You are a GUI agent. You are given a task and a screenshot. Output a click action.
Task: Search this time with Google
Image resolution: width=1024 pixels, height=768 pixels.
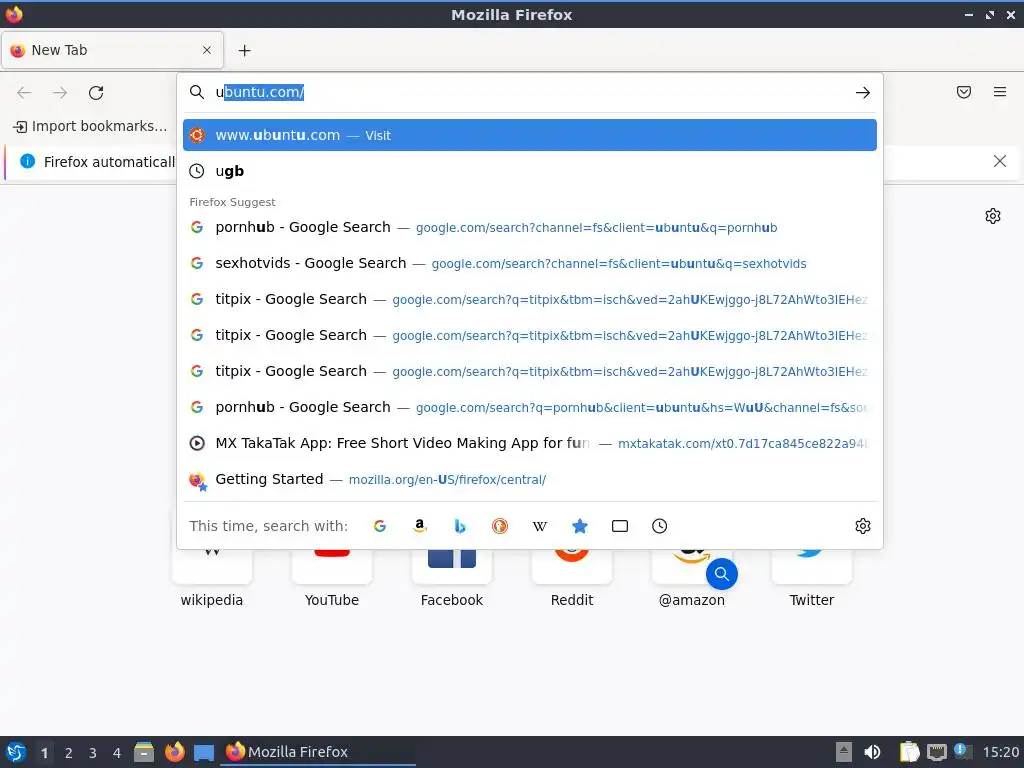379,526
